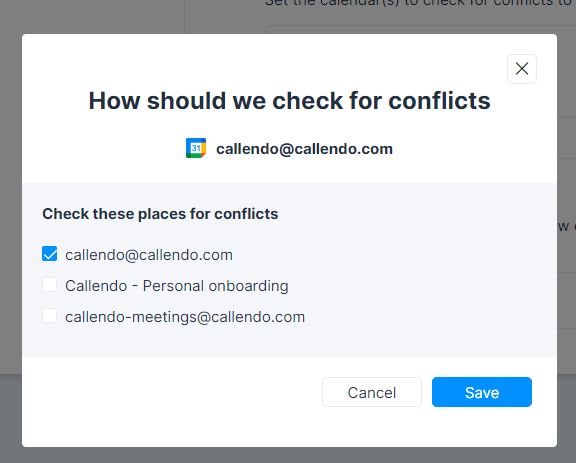Click the dimmed calendar input field behind the dialog
The image size is (576, 463).
point(421,29)
